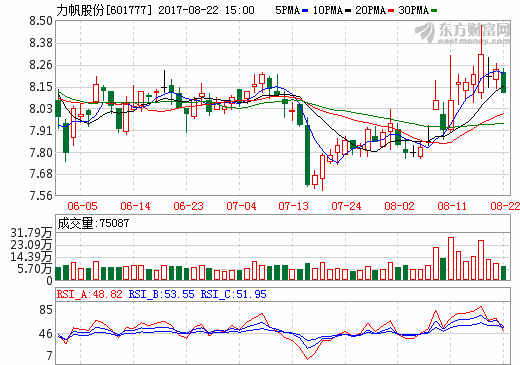This screenshot has width=520, height=365.
Task: Click the tallest red volume bar near 08-11
Action: pos(451,259)
